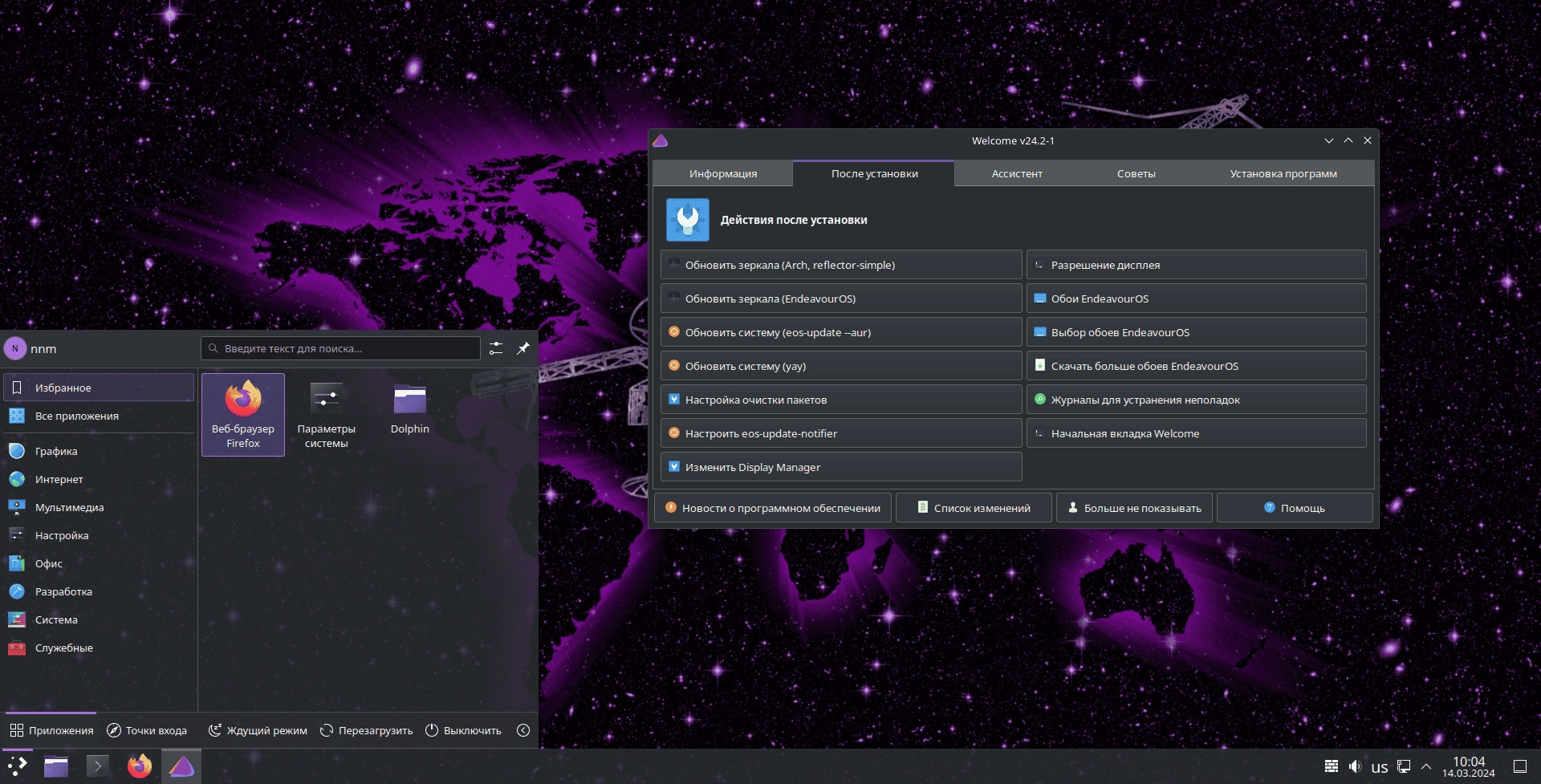Open the volume control in tray

[1355, 766]
